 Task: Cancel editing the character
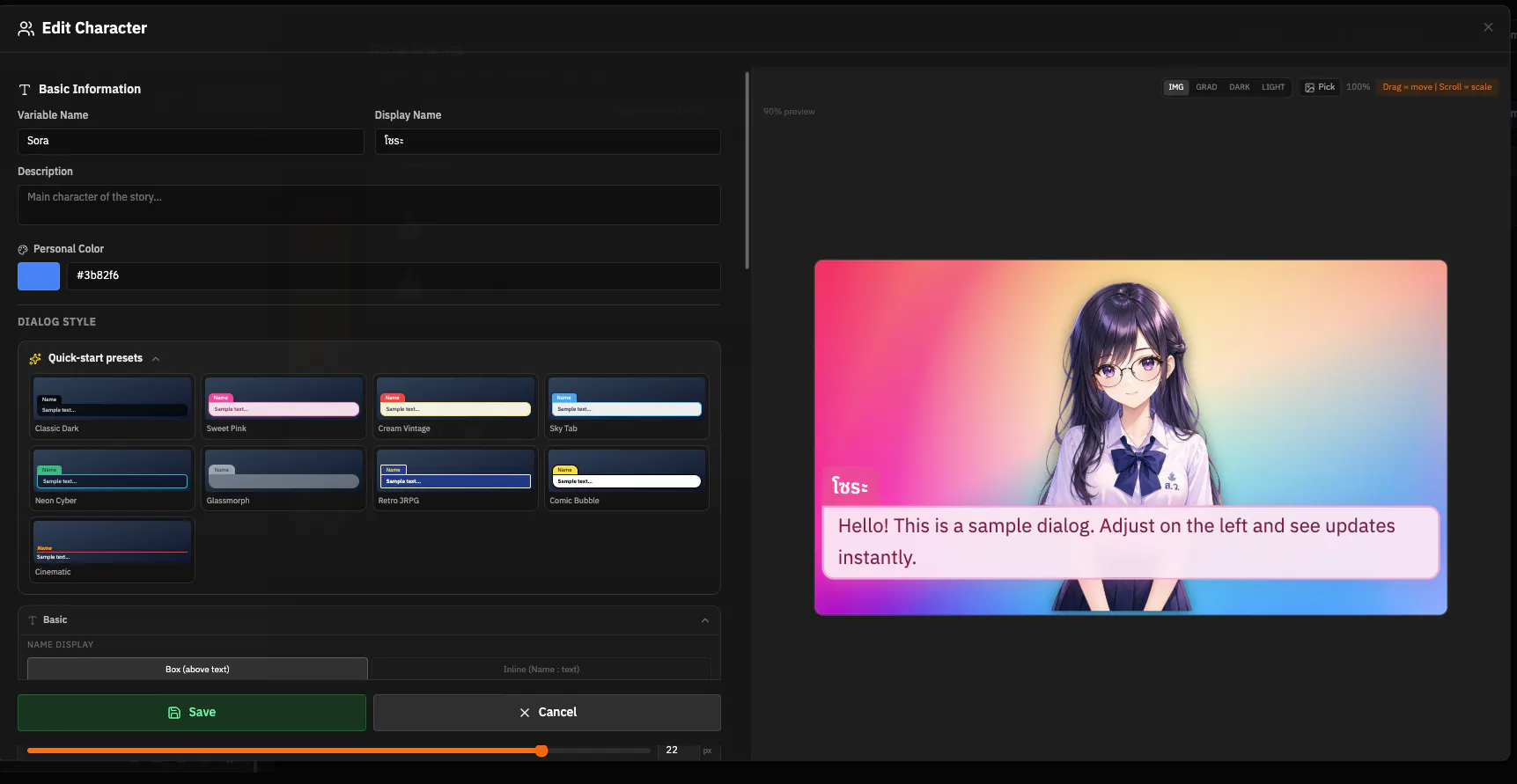(547, 713)
